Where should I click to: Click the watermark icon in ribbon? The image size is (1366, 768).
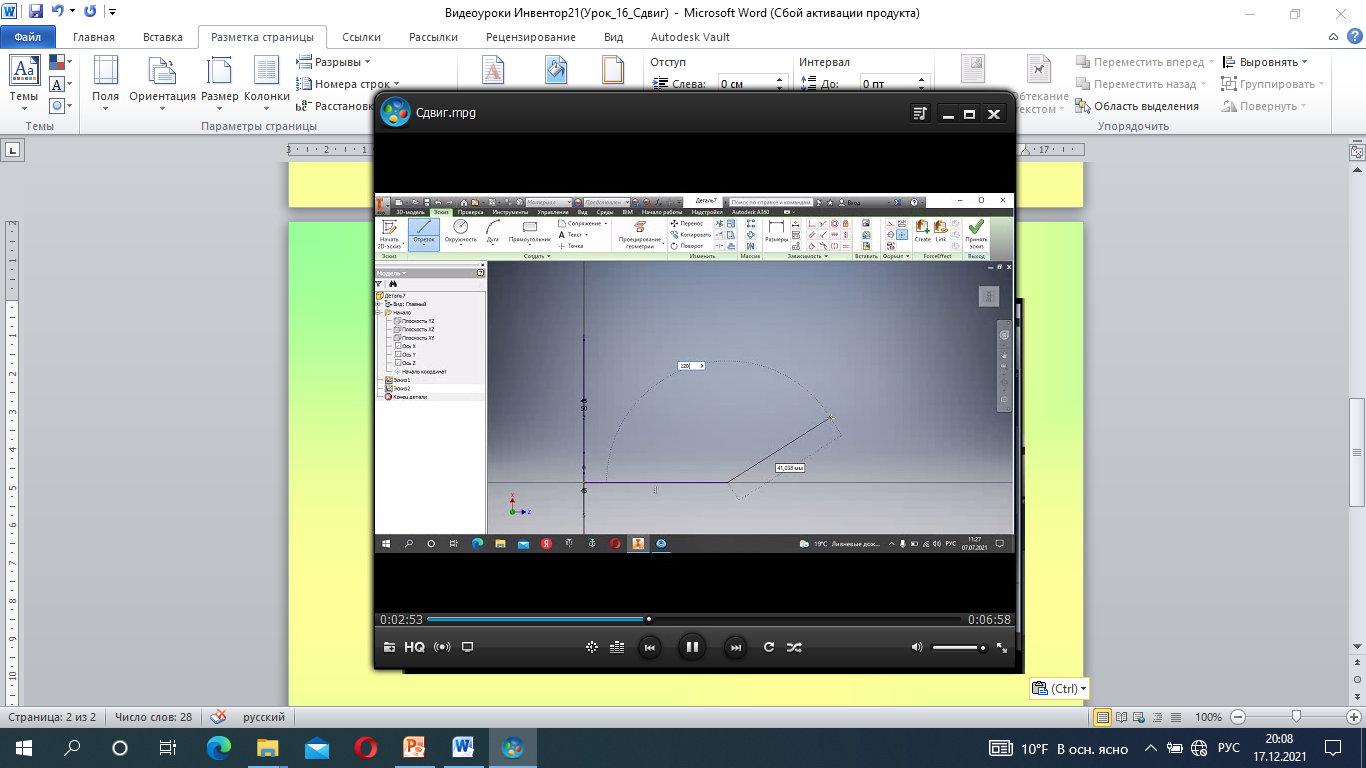(493, 69)
